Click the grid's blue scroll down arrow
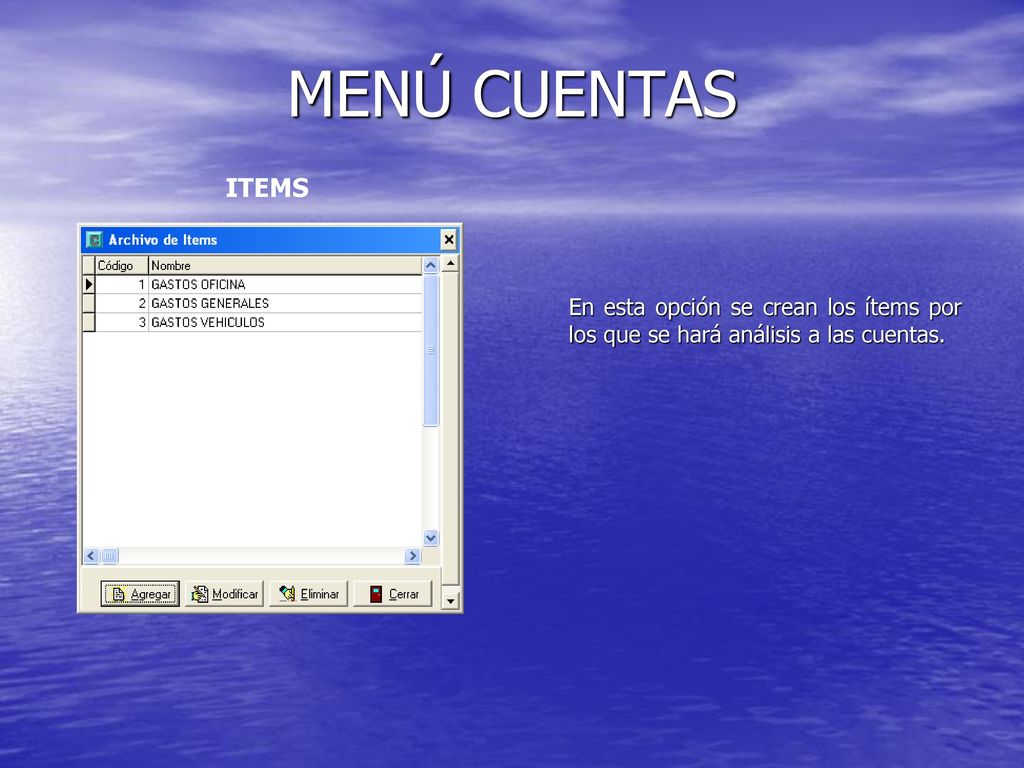Screen dimensions: 1024x768 pos(430,538)
